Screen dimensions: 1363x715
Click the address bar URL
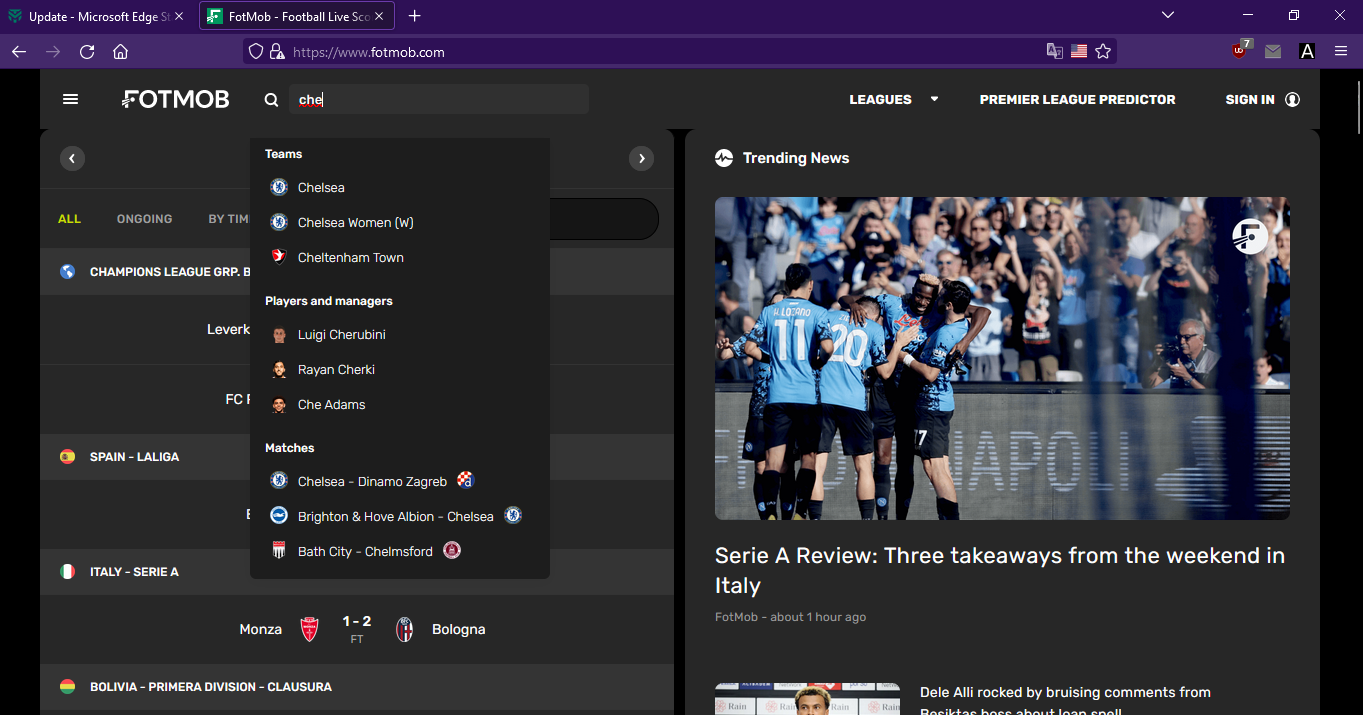click(x=369, y=52)
